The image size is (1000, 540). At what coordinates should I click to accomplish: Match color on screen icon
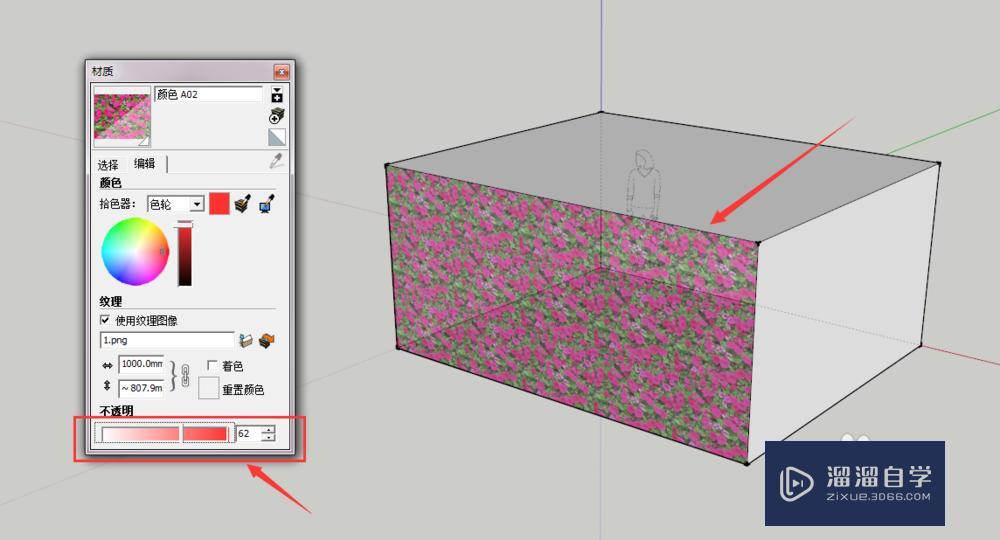(267, 204)
